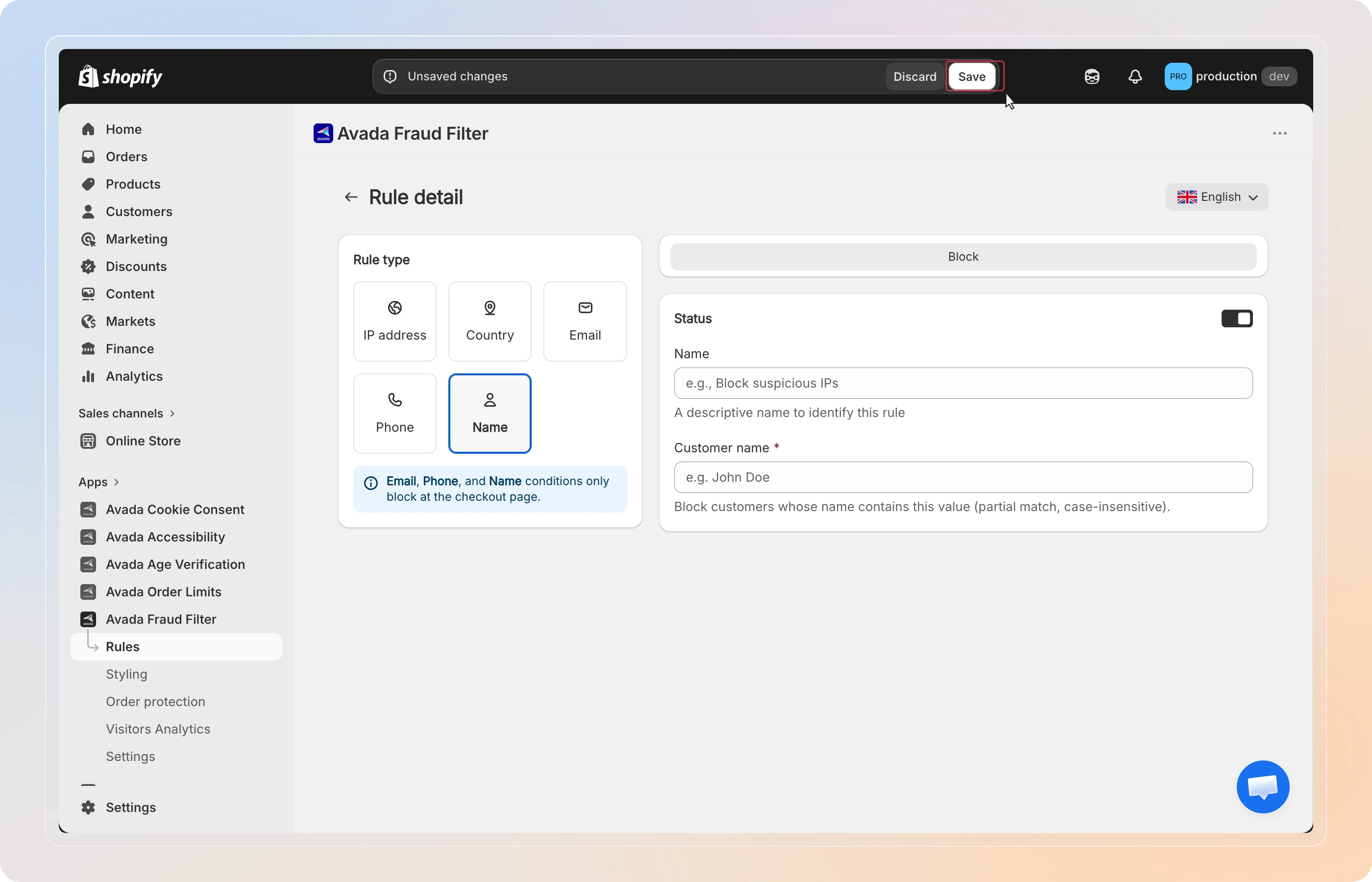
Task: Go to the Marketing page
Action: (137, 240)
